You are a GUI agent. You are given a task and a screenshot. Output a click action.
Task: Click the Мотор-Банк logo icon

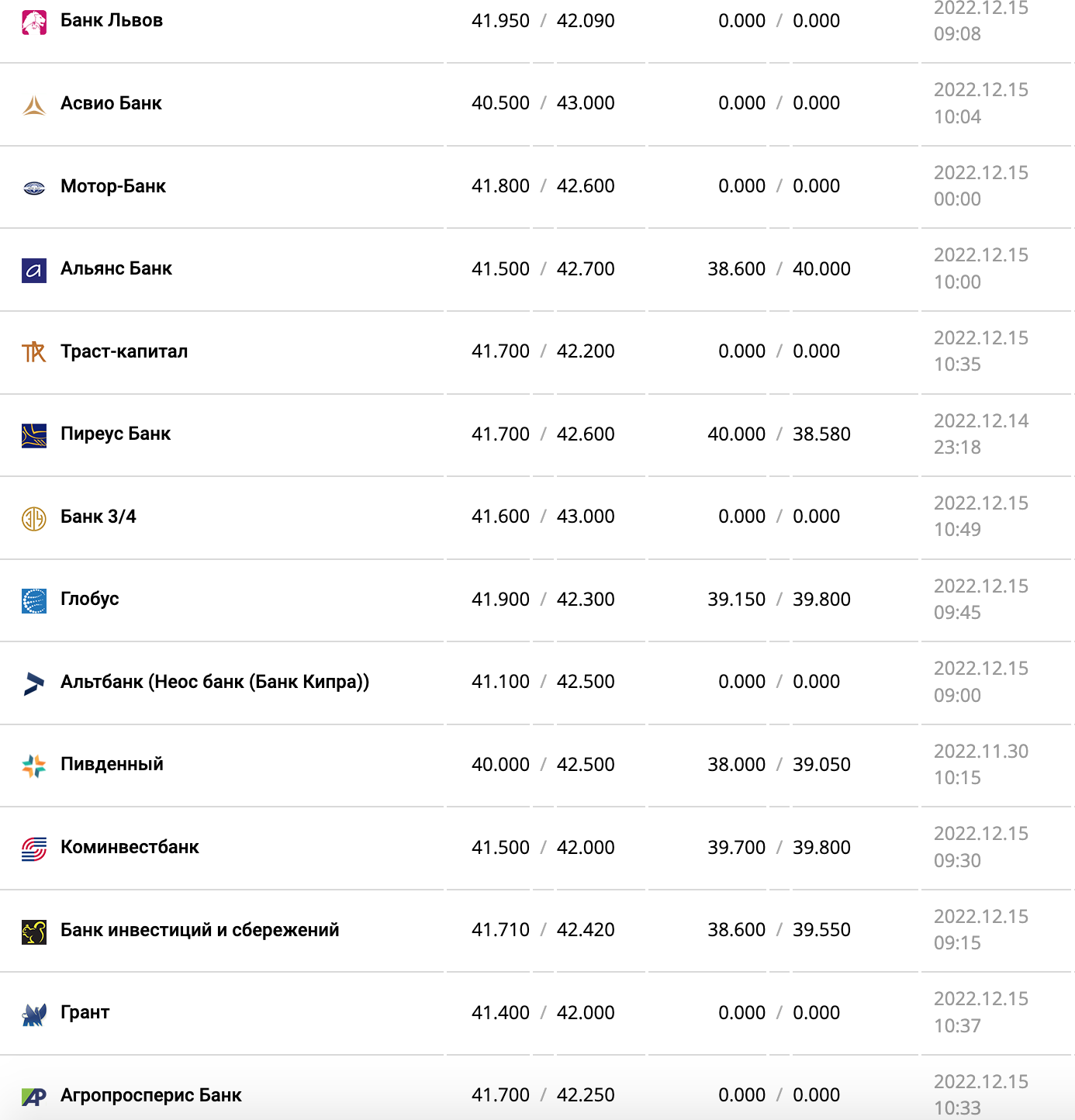click(34, 187)
